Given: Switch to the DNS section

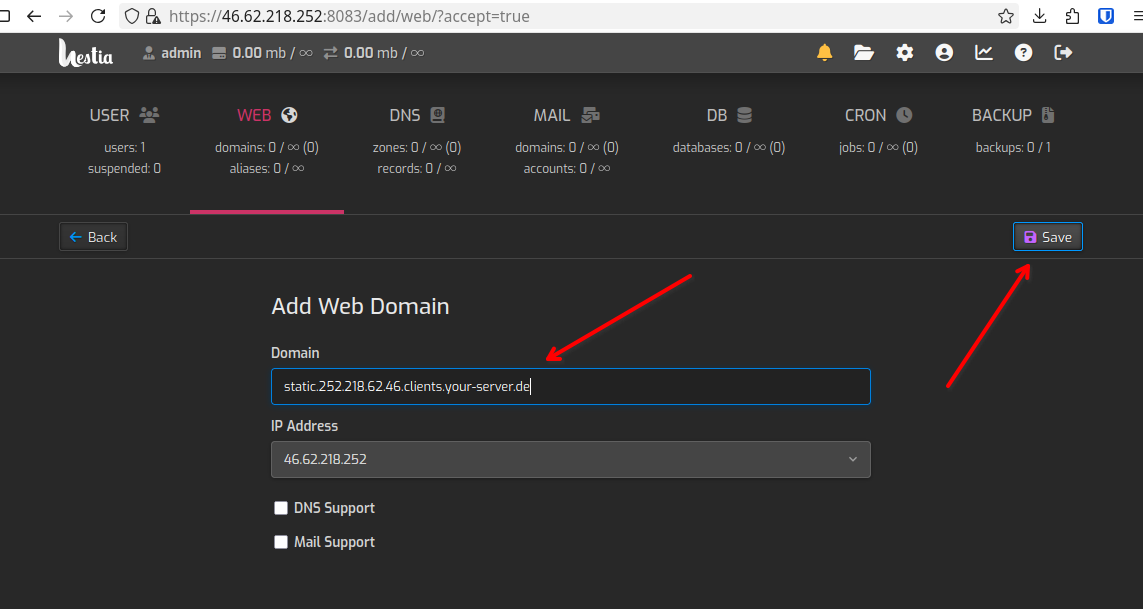Looking at the screenshot, I should pos(418,114).
